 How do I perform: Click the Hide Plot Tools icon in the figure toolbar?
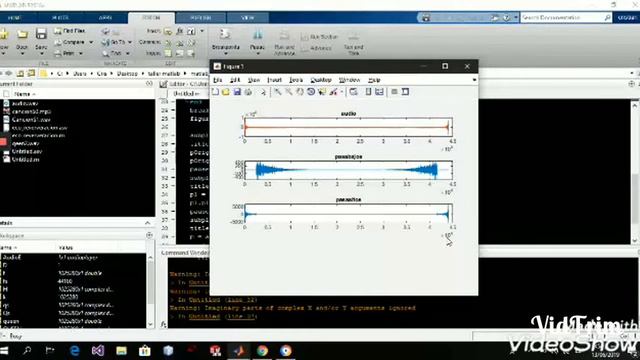click(394, 92)
